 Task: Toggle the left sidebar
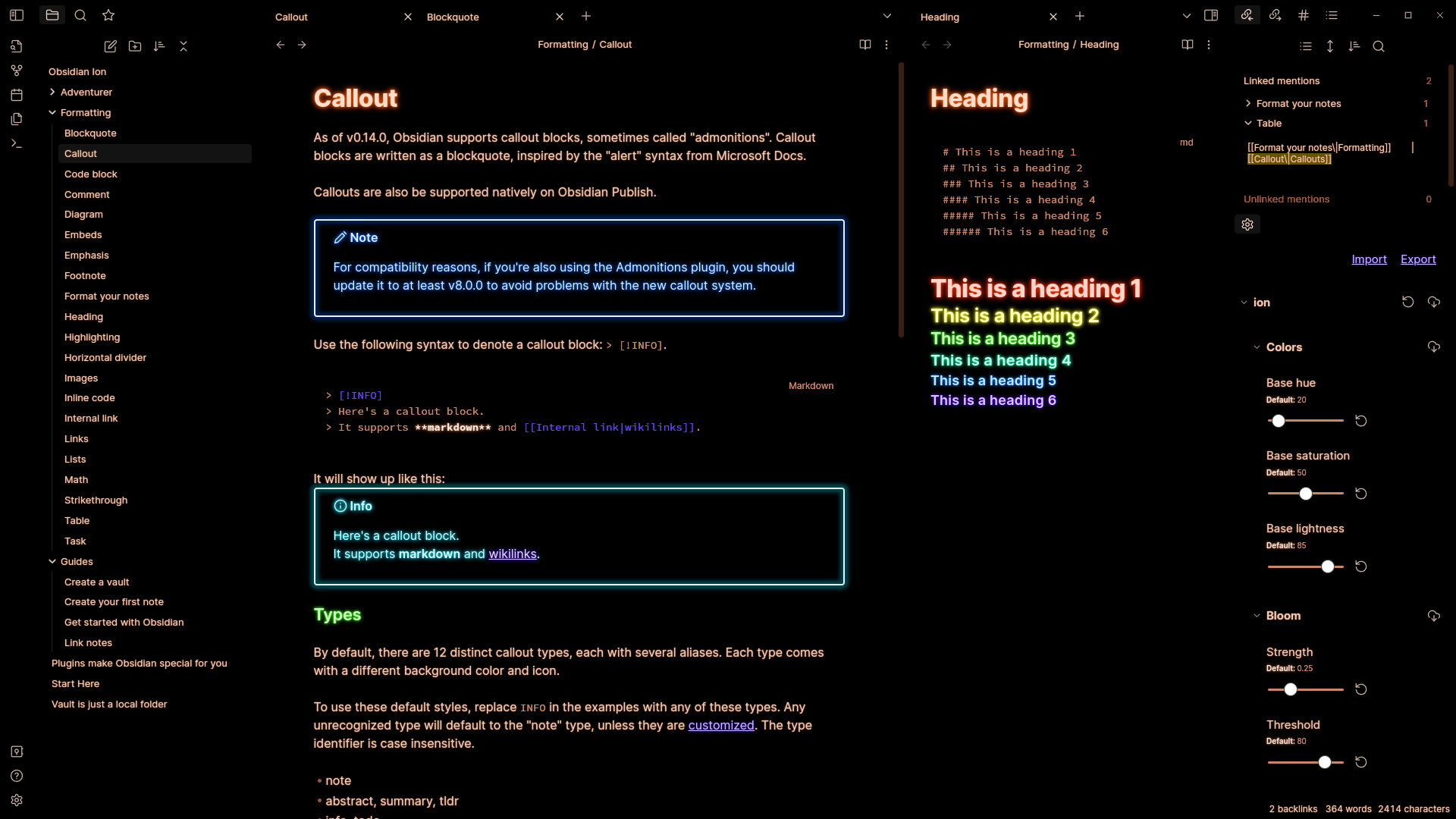[17, 15]
